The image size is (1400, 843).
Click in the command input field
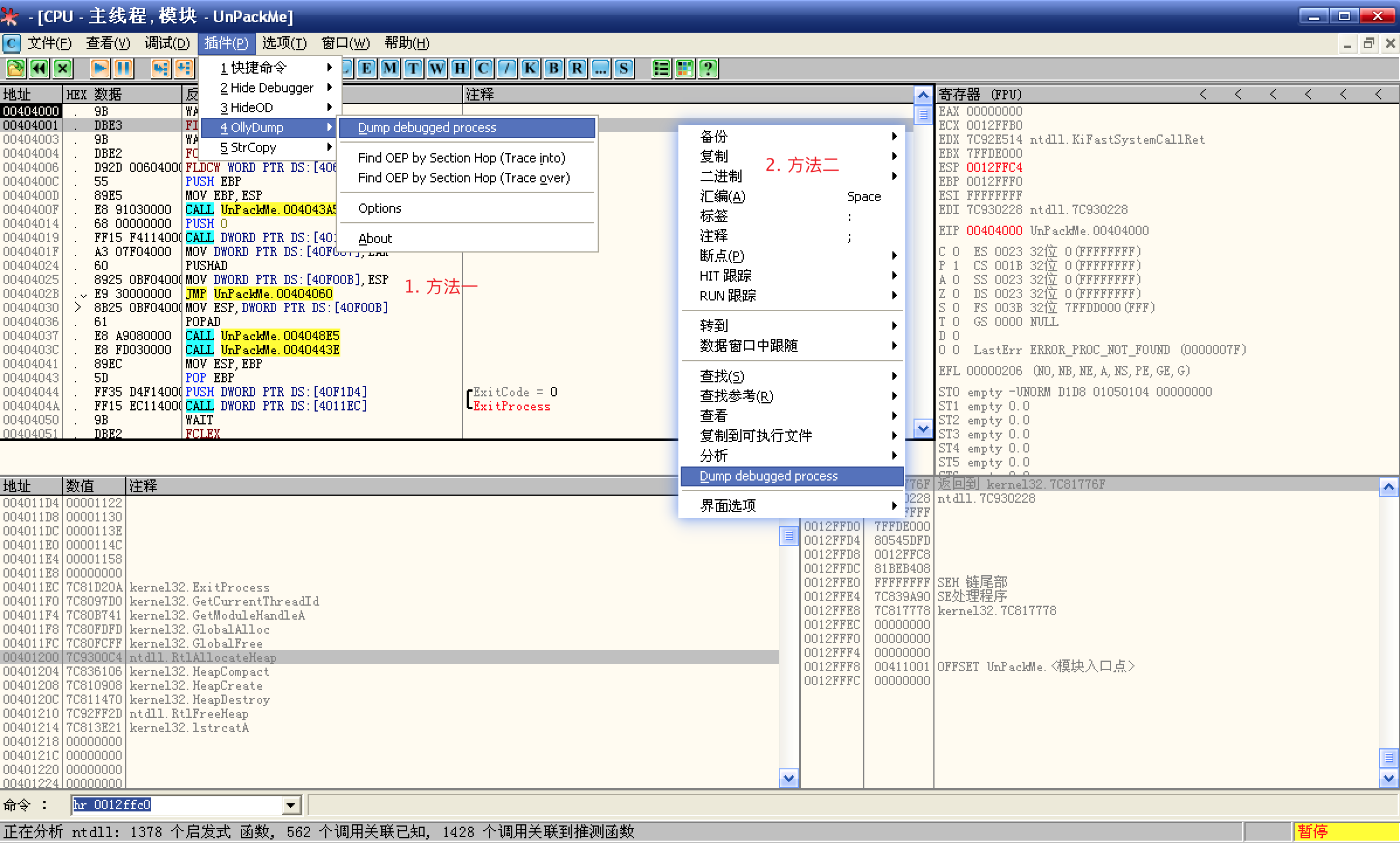click(x=175, y=806)
